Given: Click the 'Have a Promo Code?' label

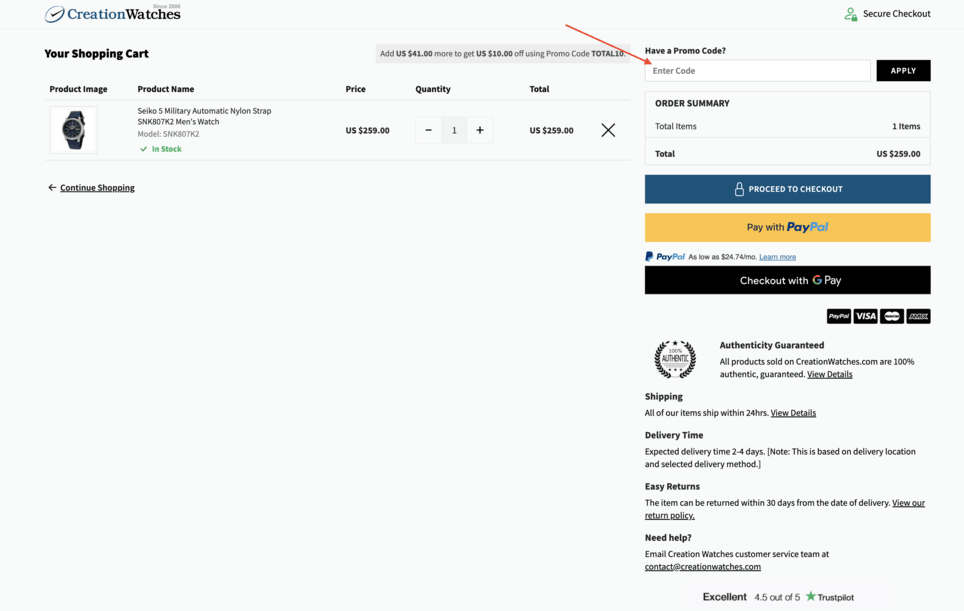Looking at the screenshot, I should tap(685, 50).
